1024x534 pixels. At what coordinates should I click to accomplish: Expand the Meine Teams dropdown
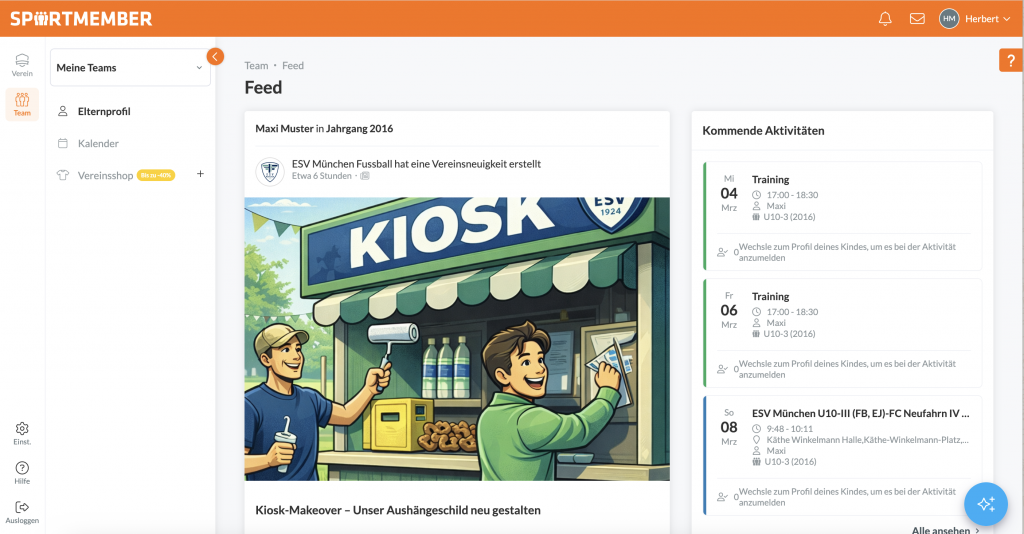[x=130, y=68]
